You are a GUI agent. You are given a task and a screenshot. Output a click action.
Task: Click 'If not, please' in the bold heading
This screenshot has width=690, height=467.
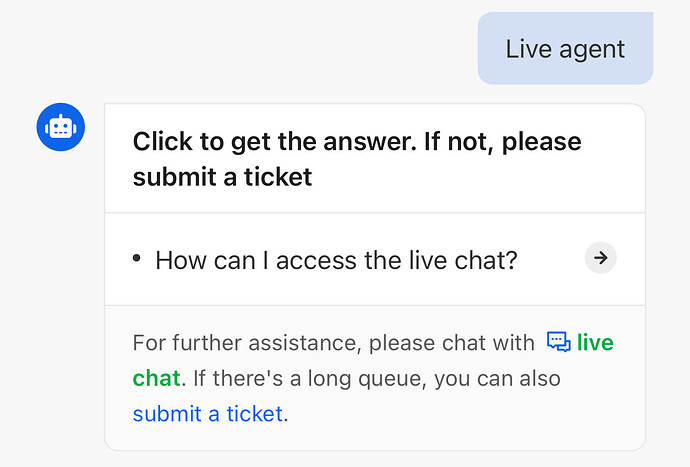(503, 142)
